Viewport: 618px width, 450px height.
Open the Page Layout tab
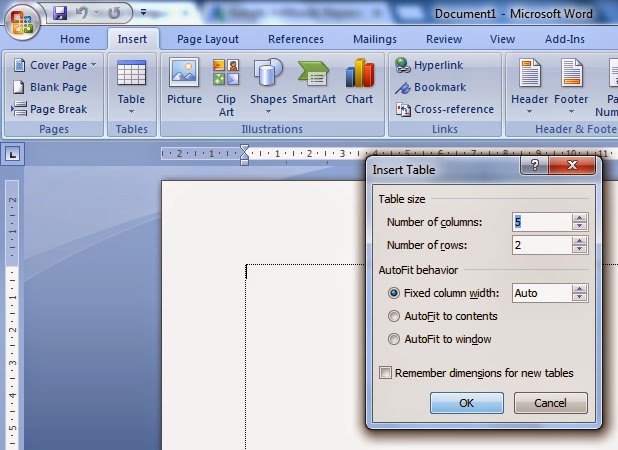tap(208, 39)
